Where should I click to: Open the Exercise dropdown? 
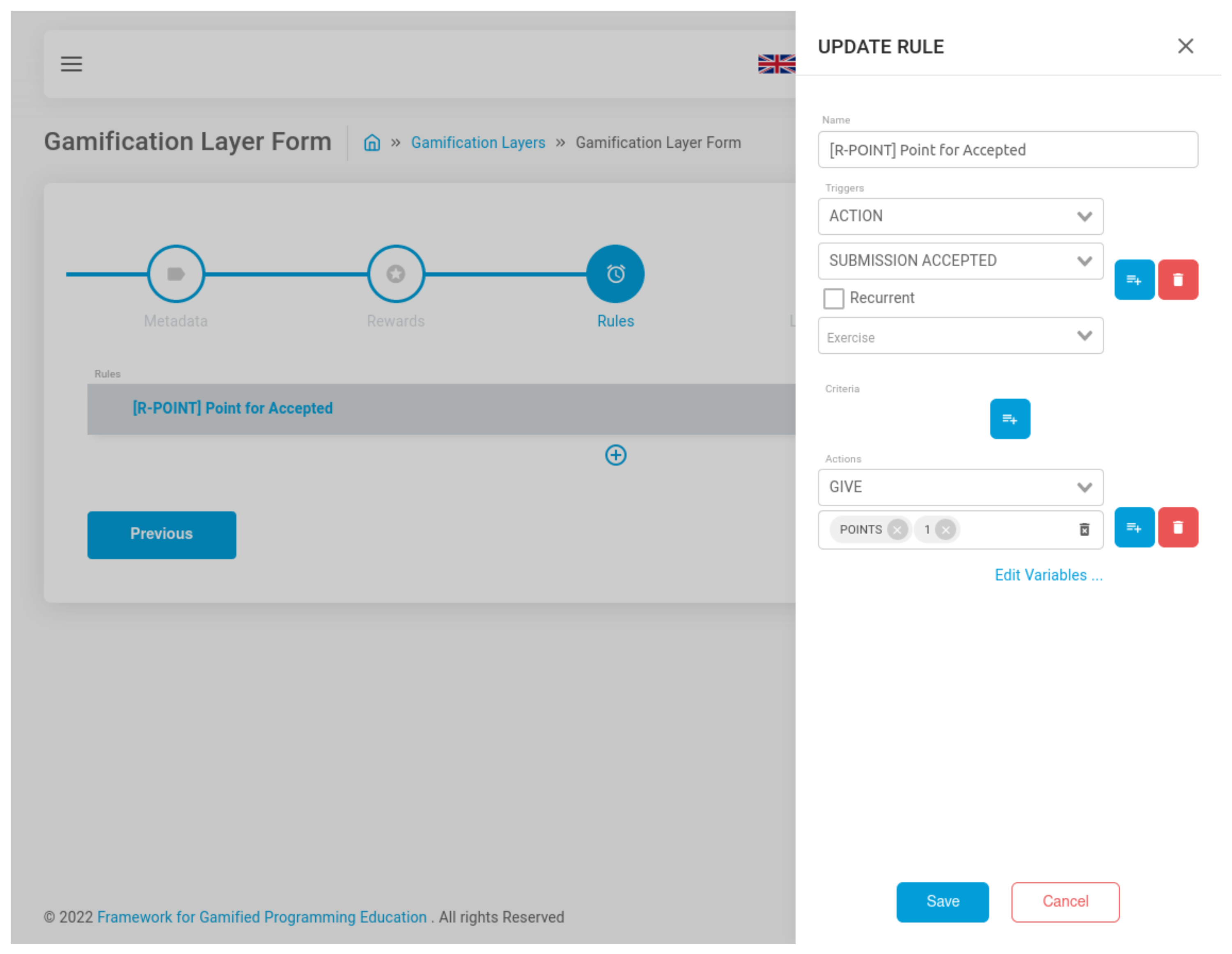(x=960, y=336)
